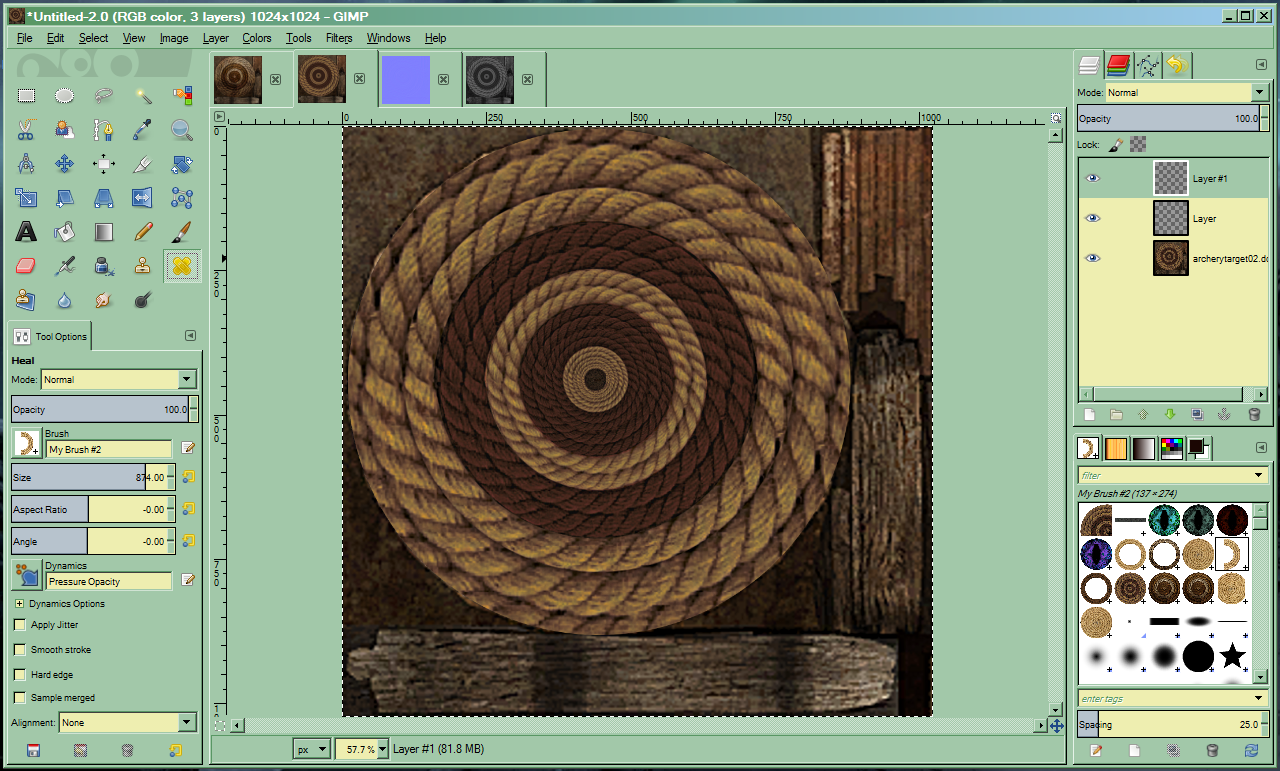Image resolution: width=1280 pixels, height=771 pixels.
Task: Activate the Zoom tool
Action: [x=181, y=130]
